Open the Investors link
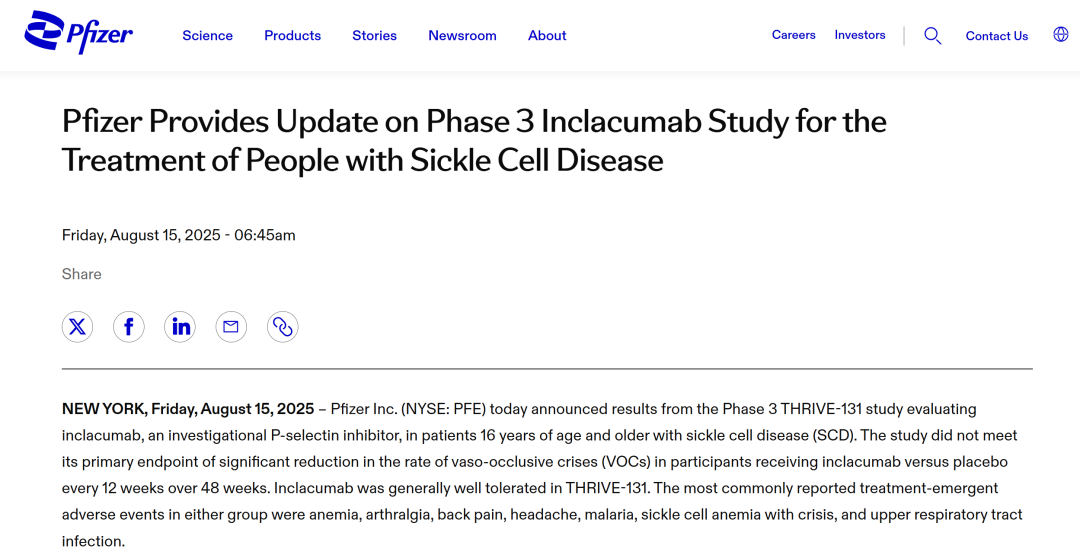Viewport: 1080px width, 555px height. 860,35
